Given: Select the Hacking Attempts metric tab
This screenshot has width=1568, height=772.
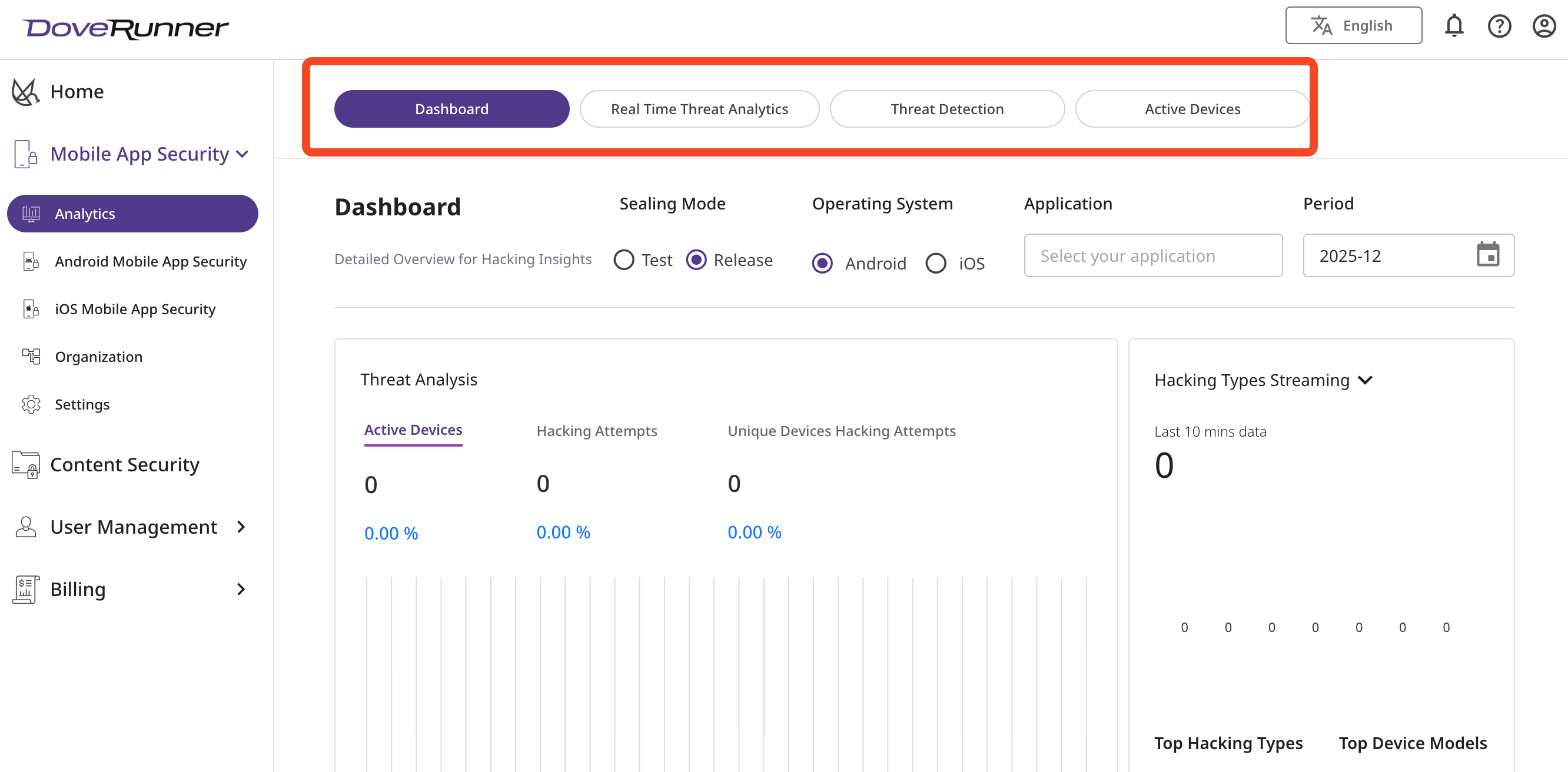Looking at the screenshot, I should (596, 431).
